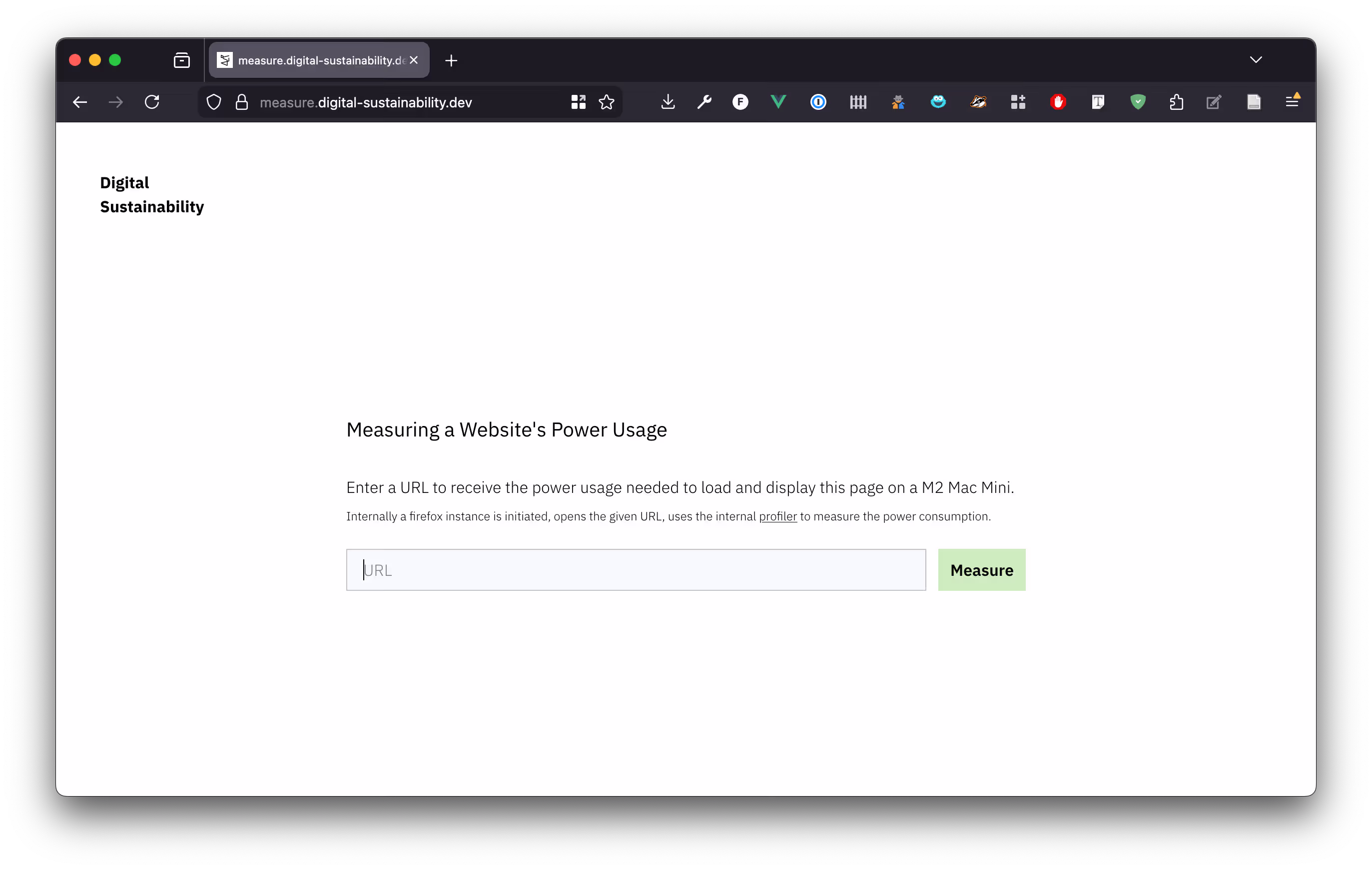Screen dimensions: 1372x870
Task: Click the red stop-hand blocker extension icon
Action: tap(1058, 102)
